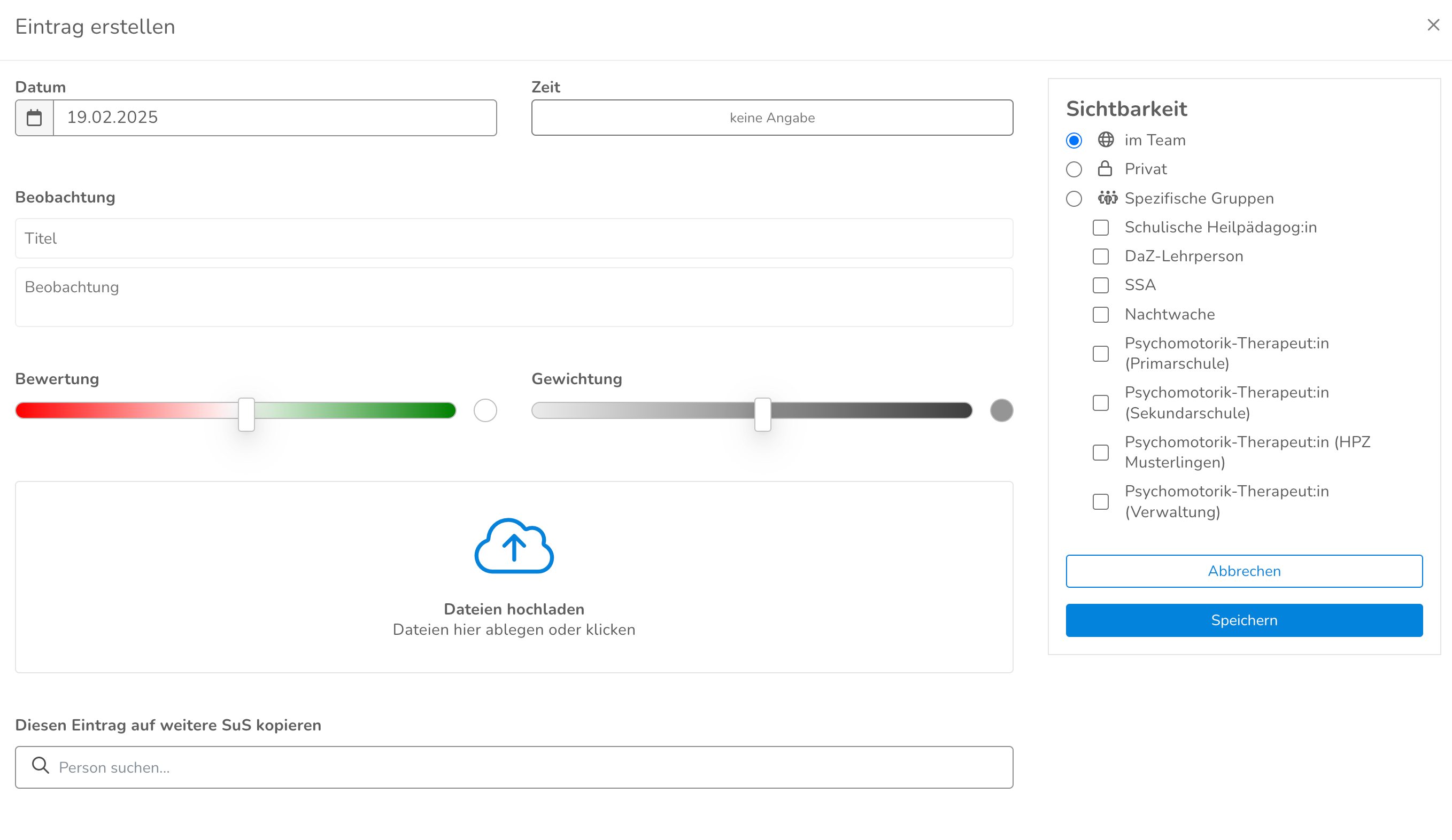Check the Schulische Heilpädagog:in checkbox
The image size is (1452, 840).
(1101, 228)
